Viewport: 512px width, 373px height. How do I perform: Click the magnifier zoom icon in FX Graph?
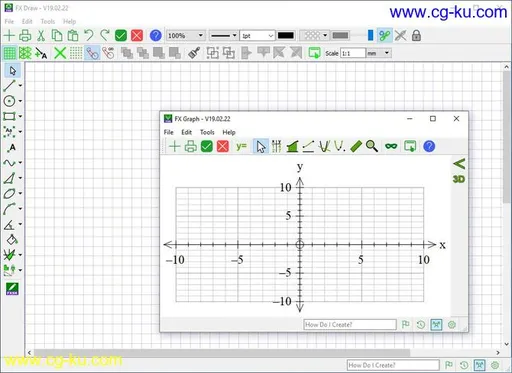372,146
